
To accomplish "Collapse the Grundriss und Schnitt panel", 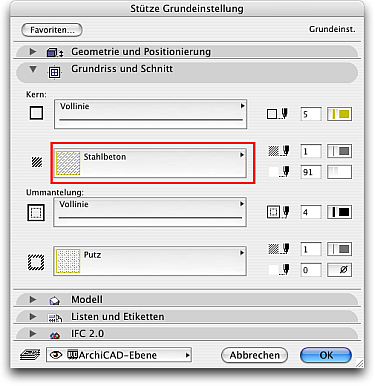I will pos(33,69).
